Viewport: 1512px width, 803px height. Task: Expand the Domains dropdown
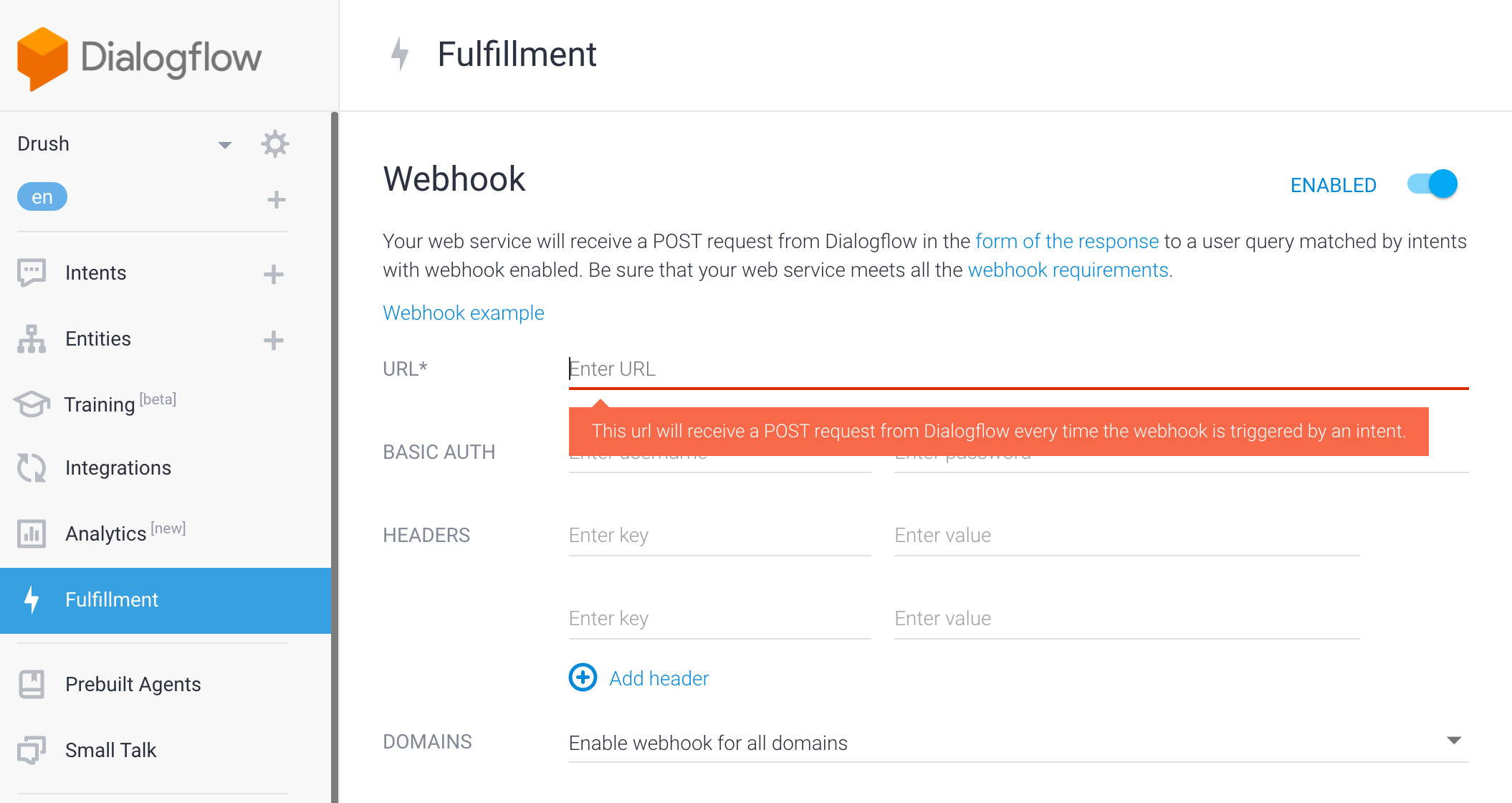coord(1453,741)
